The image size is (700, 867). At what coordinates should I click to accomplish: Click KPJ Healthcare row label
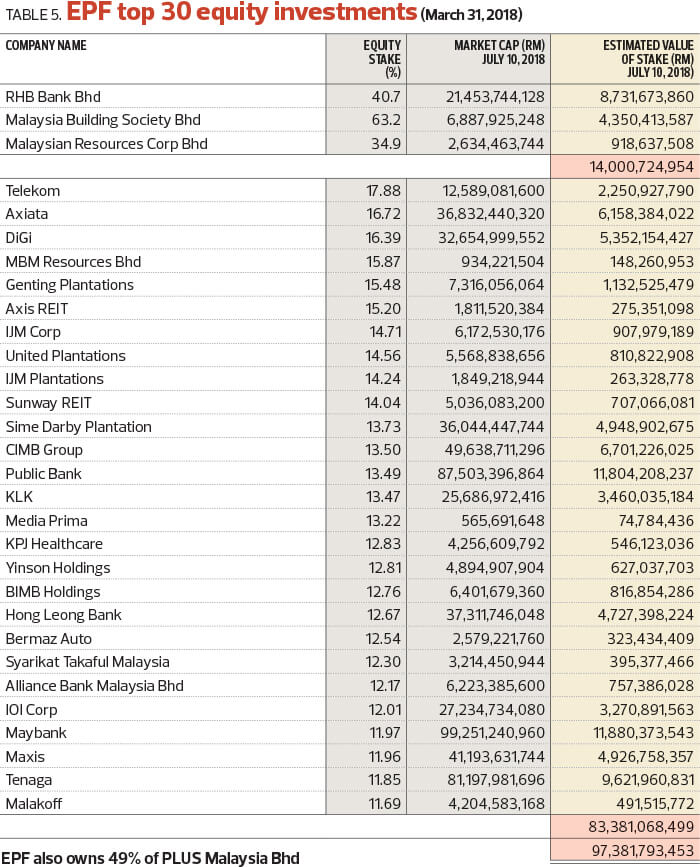click(x=54, y=544)
